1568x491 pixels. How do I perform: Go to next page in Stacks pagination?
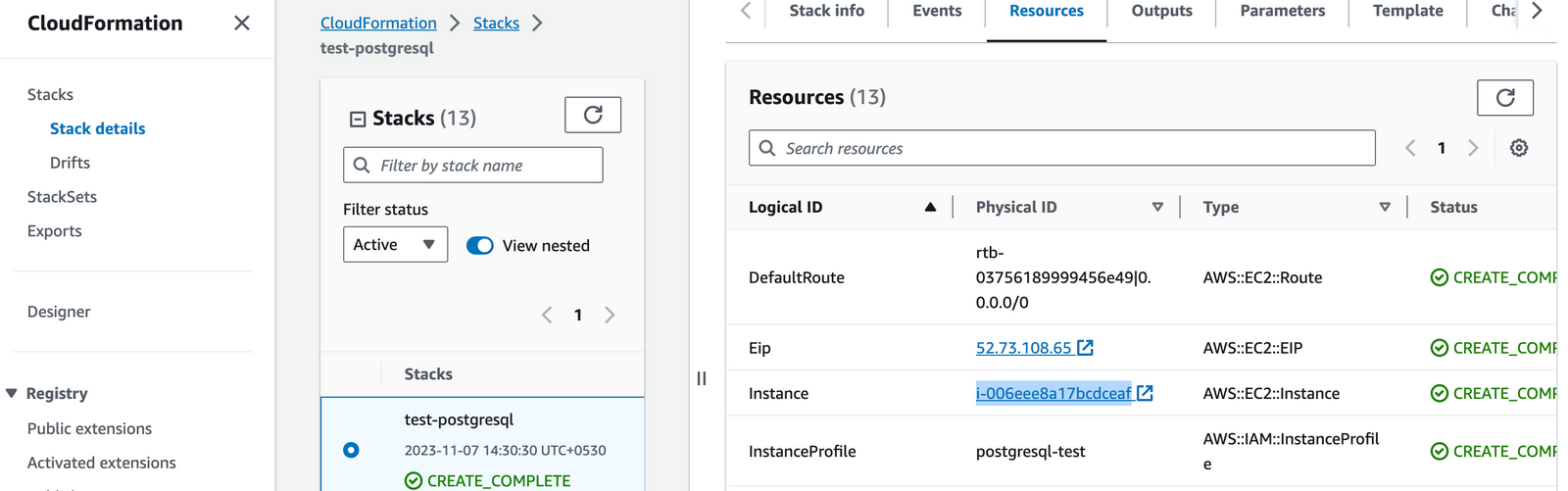click(610, 315)
